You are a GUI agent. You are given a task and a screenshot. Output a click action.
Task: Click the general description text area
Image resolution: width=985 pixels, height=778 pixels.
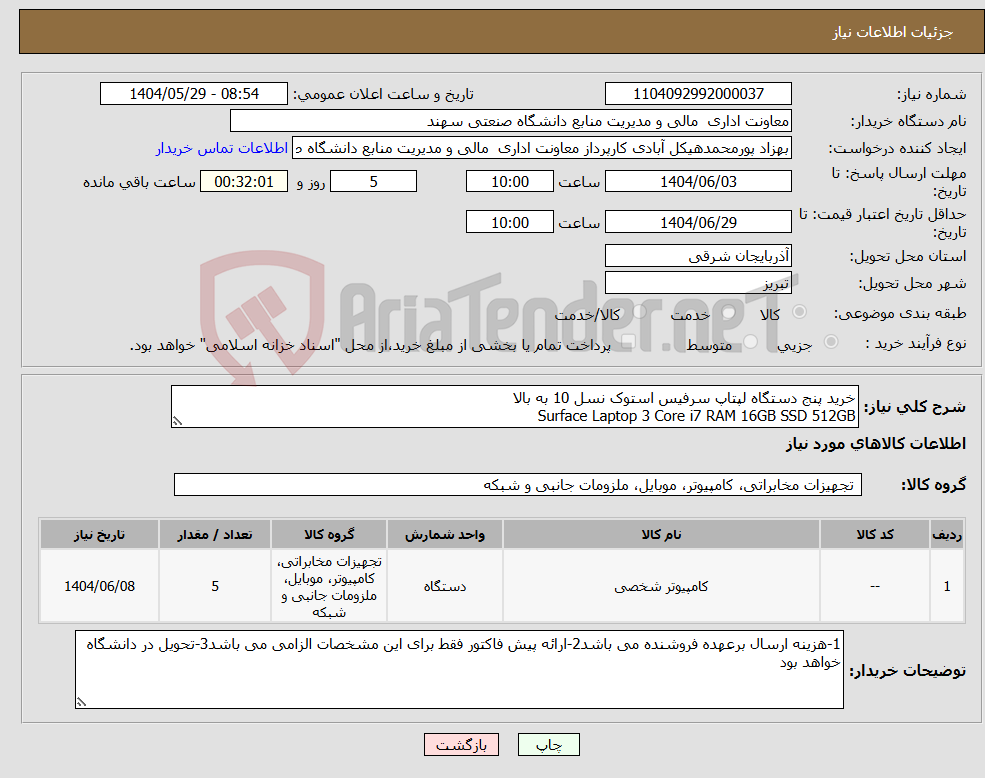click(x=514, y=407)
